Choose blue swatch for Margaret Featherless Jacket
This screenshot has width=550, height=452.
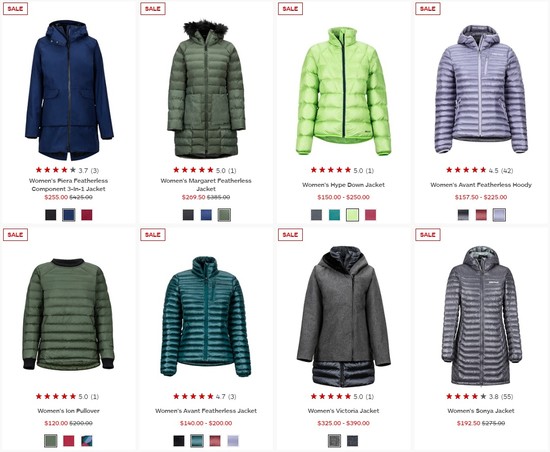(206, 215)
